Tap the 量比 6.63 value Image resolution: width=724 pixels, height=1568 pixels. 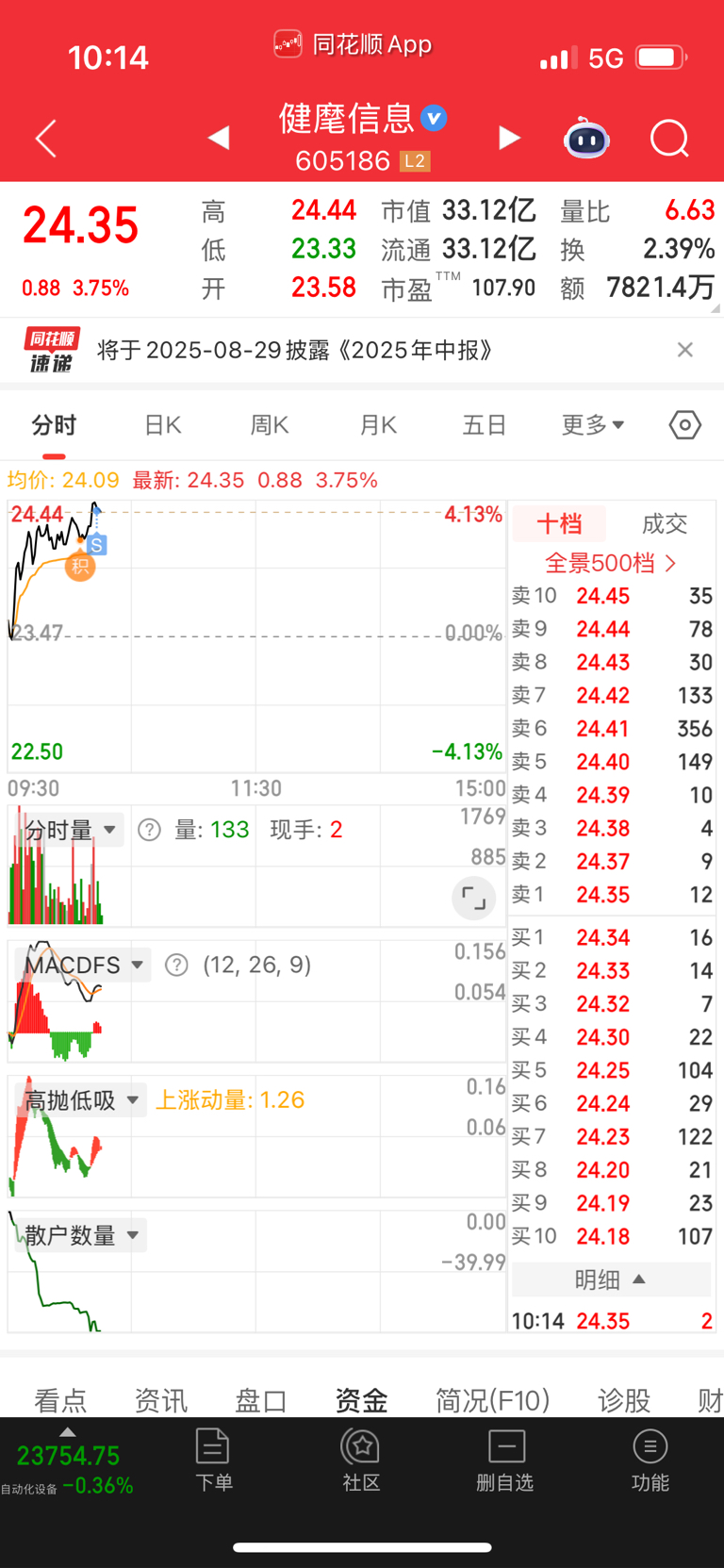tap(689, 210)
